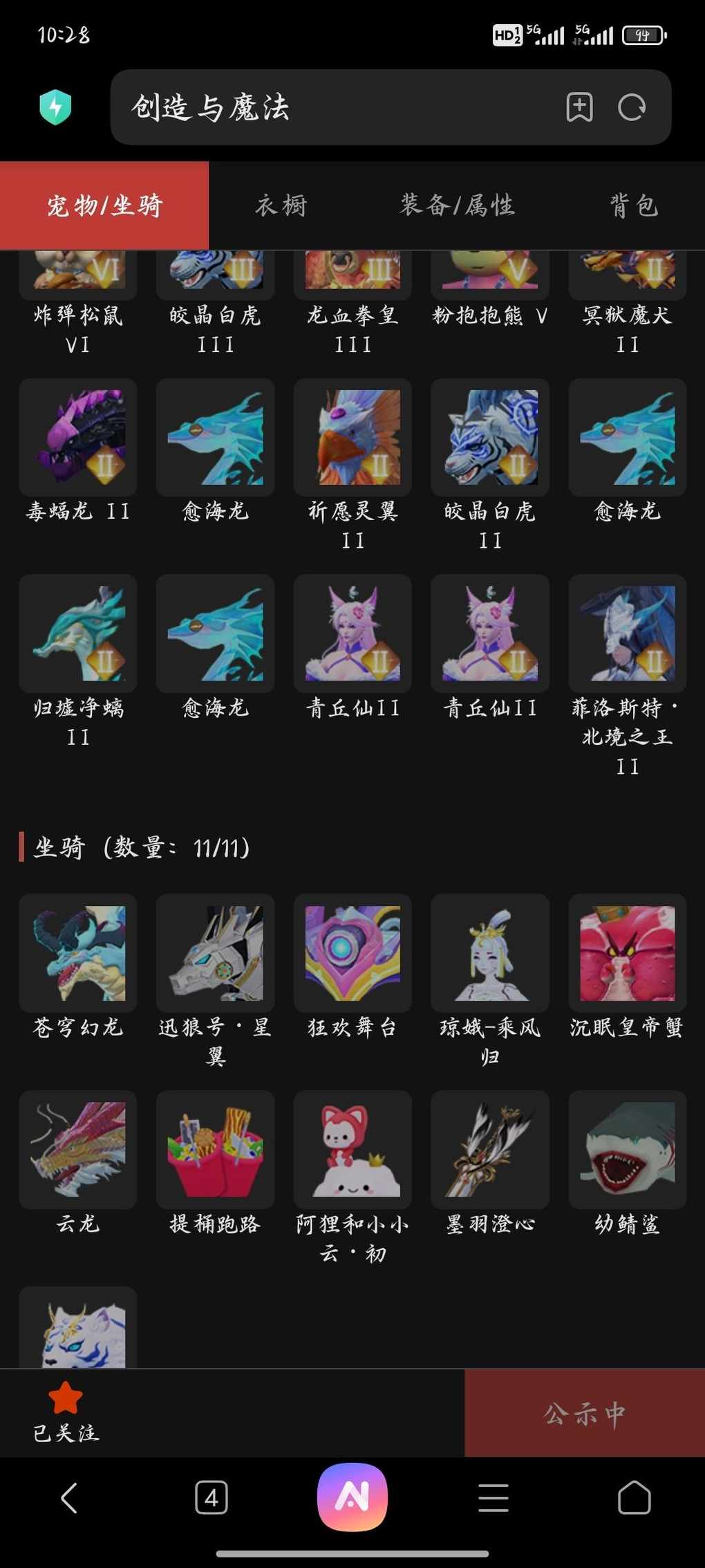The height and width of the screenshot is (1568, 705).
Task: Select the 宠物/坐骑 tab
Action: pos(104,205)
